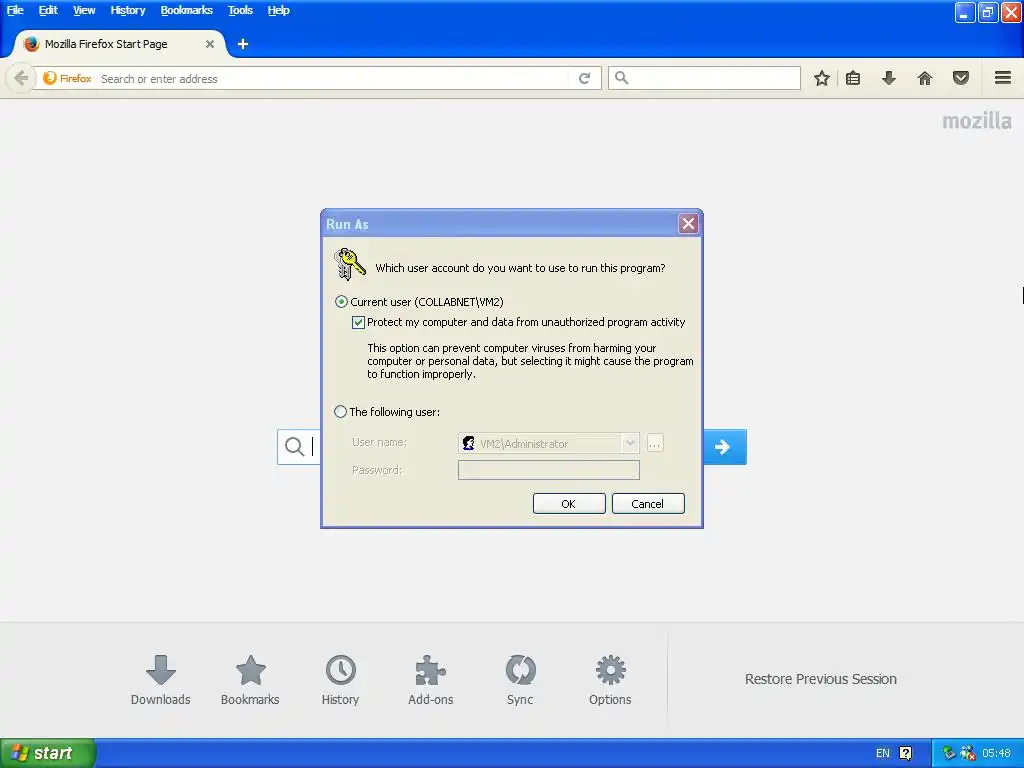This screenshot has width=1024, height=768.
Task: Click the Password input field
Action: pos(549,470)
